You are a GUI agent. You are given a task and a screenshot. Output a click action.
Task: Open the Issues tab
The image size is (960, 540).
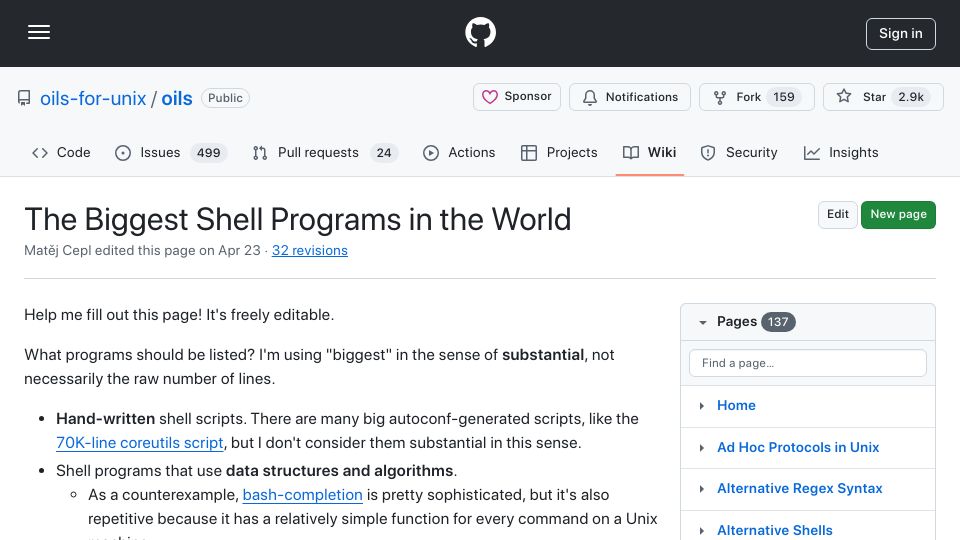(x=171, y=152)
